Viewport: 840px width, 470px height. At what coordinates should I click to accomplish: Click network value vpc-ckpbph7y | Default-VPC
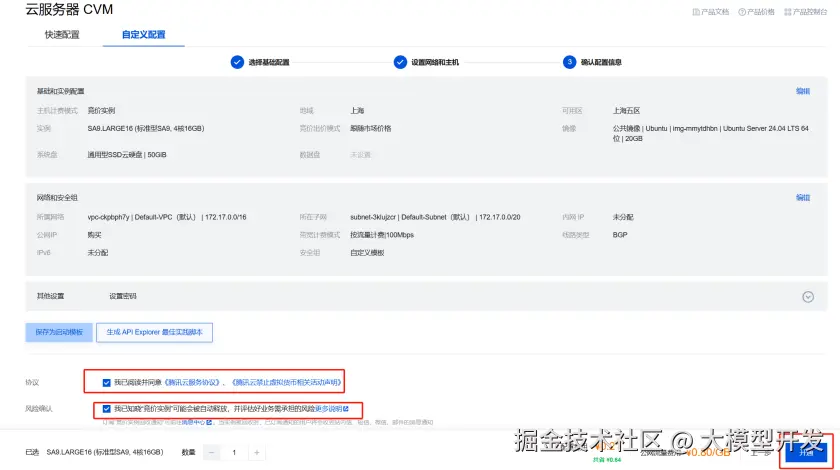(x=167, y=218)
